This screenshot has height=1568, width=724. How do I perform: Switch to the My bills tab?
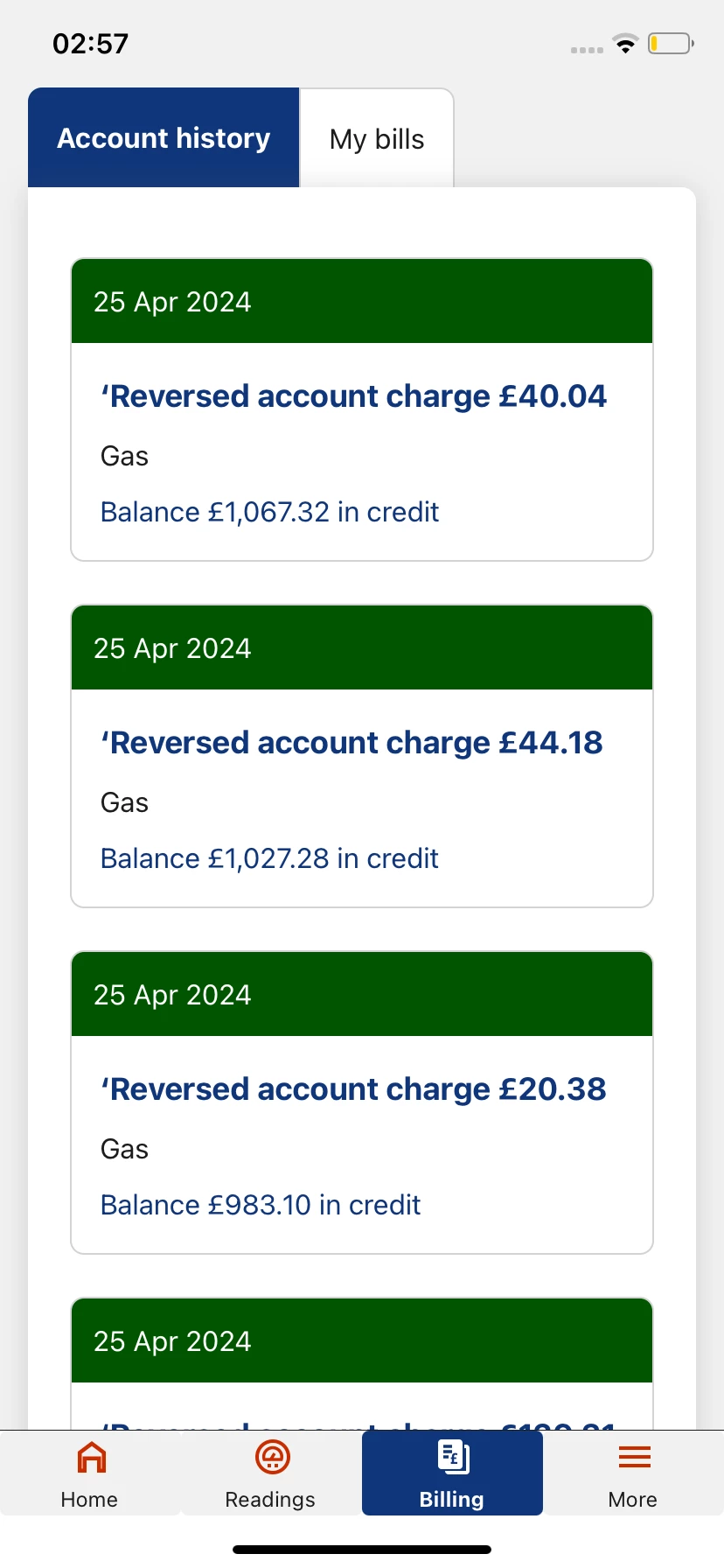click(x=377, y=139)
